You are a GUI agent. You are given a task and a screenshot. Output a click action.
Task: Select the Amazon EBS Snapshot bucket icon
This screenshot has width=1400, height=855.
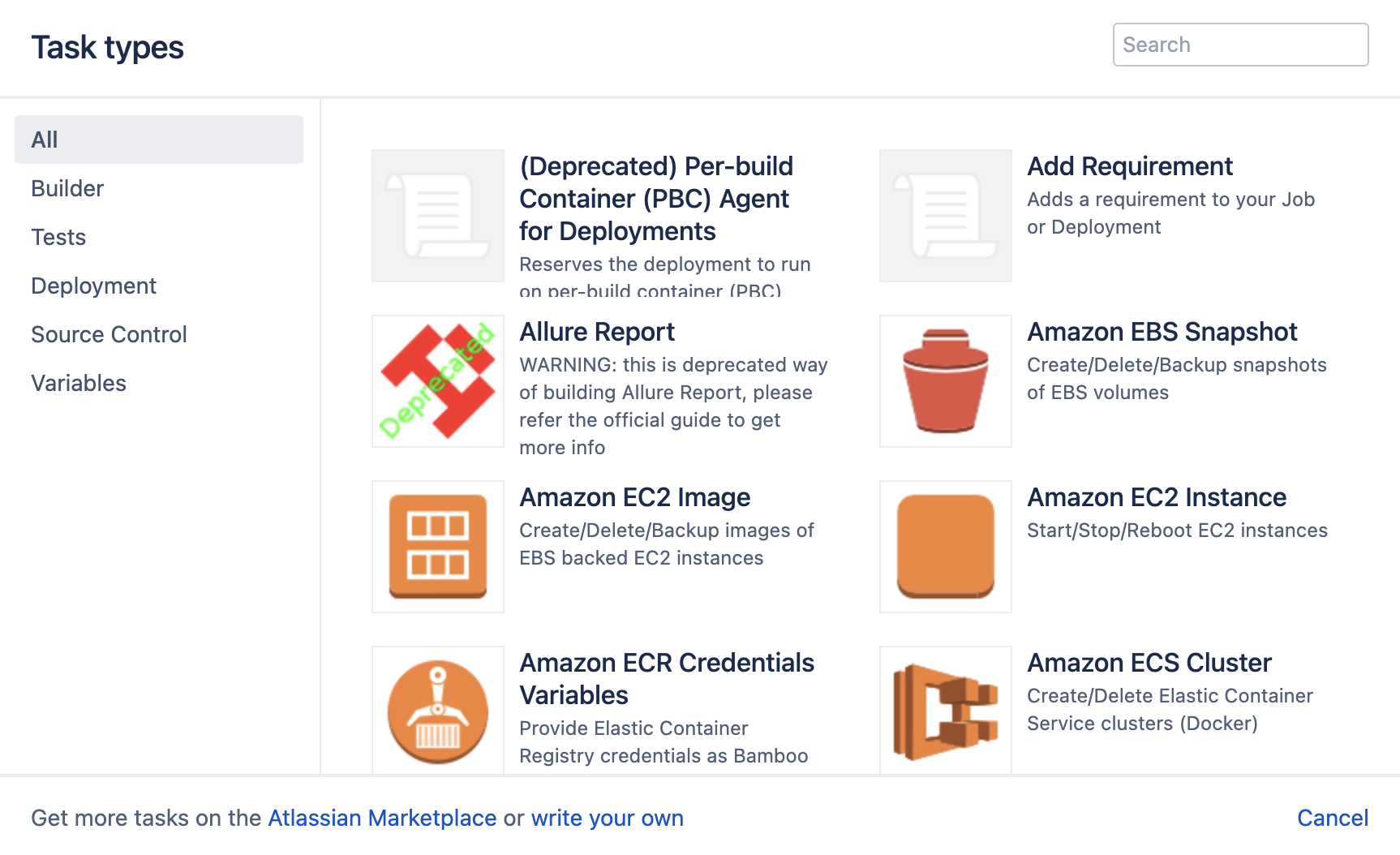coord(946,381)
